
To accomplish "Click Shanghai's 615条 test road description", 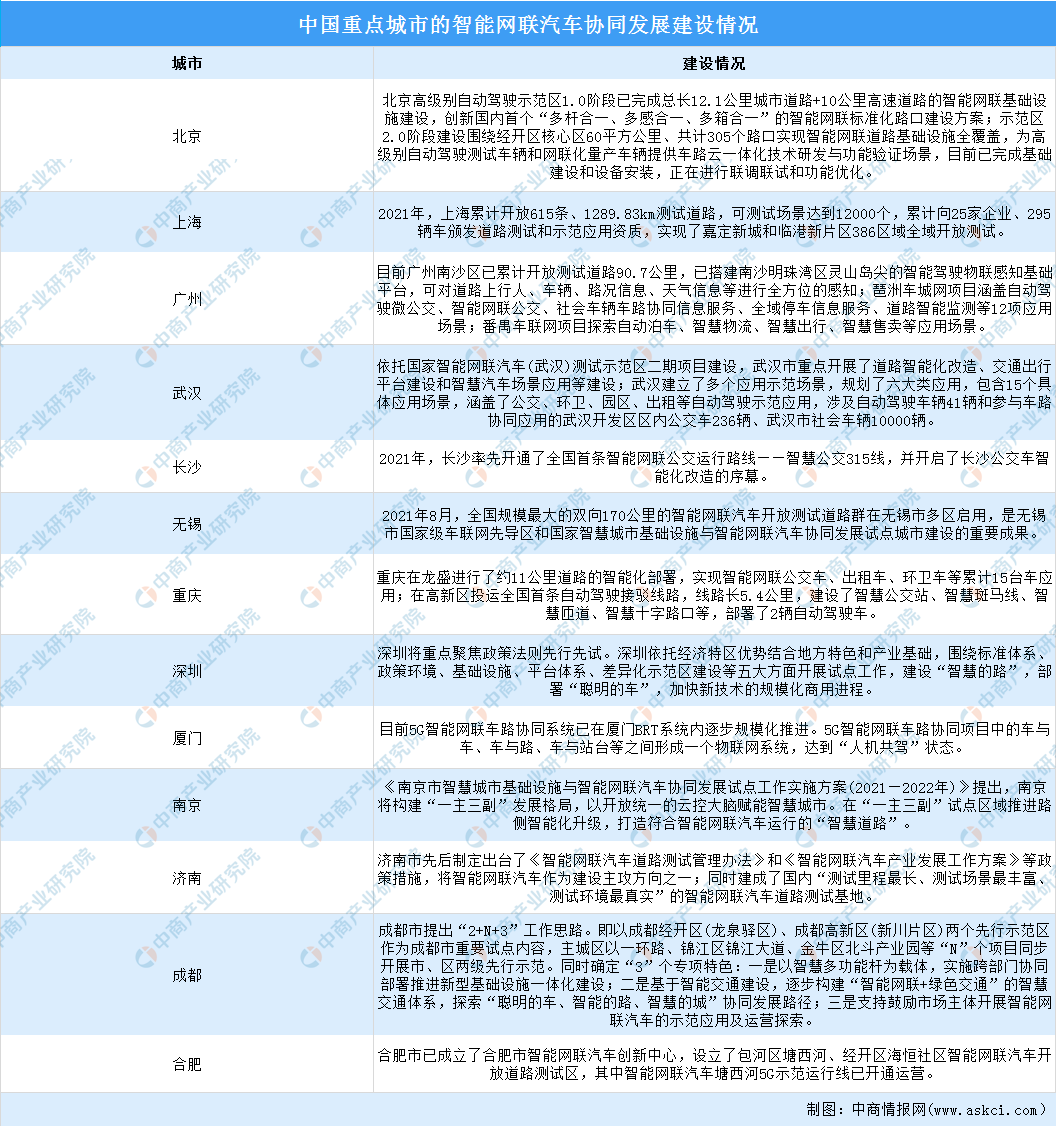I will 713,222.
